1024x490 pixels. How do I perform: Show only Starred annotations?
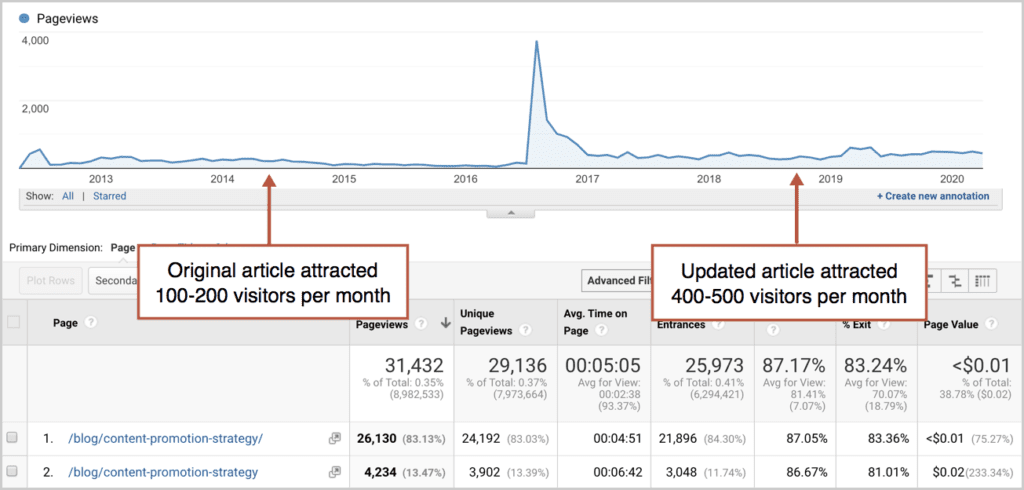point(109,196)
